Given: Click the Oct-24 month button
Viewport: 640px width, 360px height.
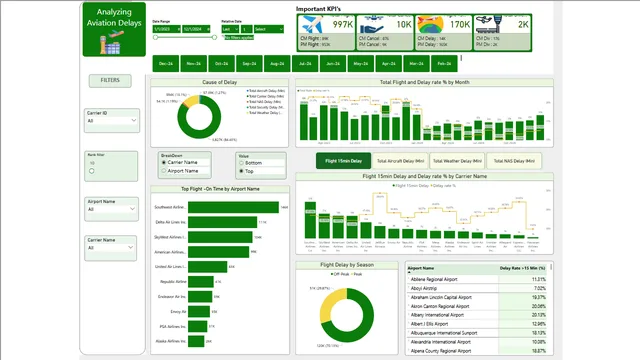Looking at the screenshot, I should (221, 64).
